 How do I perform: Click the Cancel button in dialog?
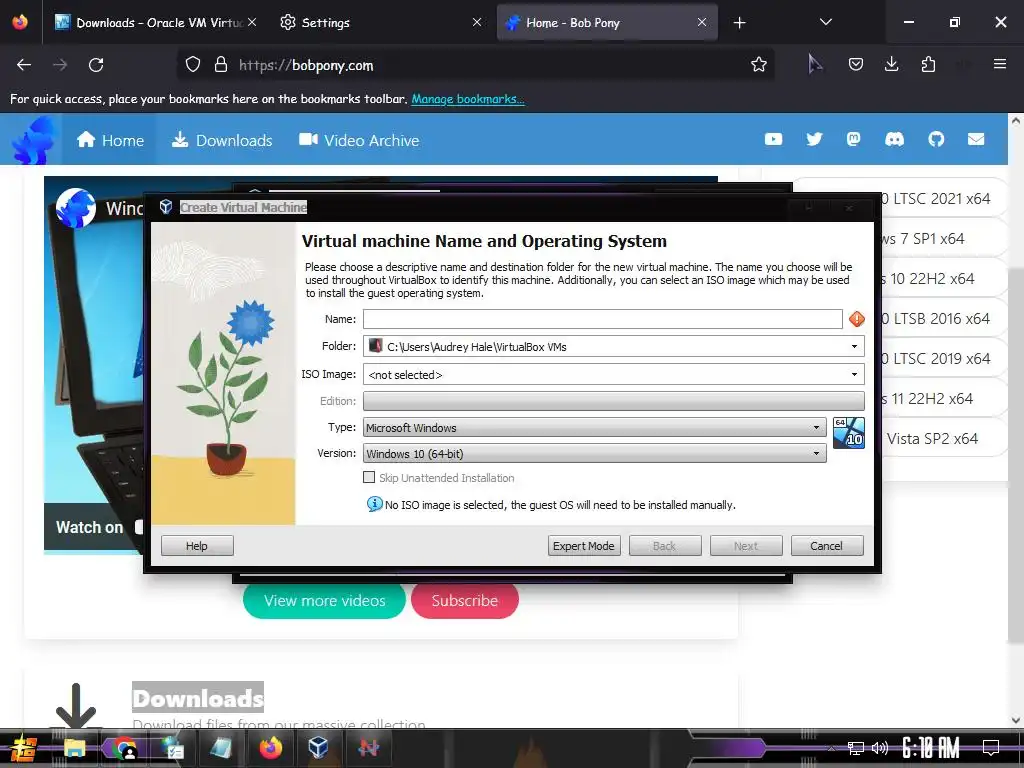point(827,546)
